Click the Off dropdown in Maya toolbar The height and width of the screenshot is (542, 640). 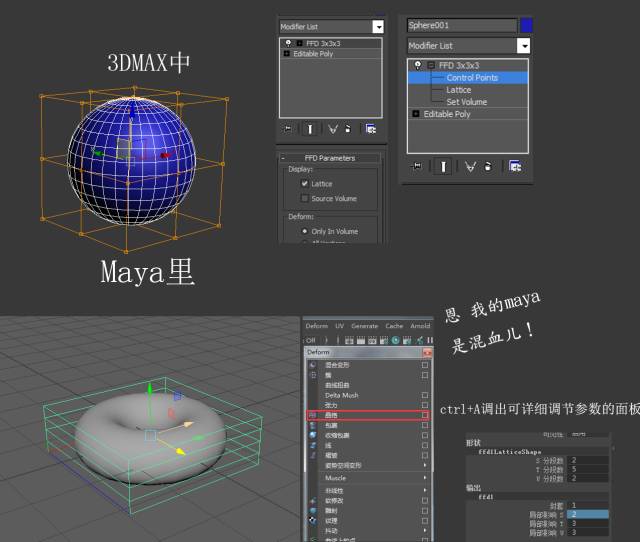pos(317,340)
